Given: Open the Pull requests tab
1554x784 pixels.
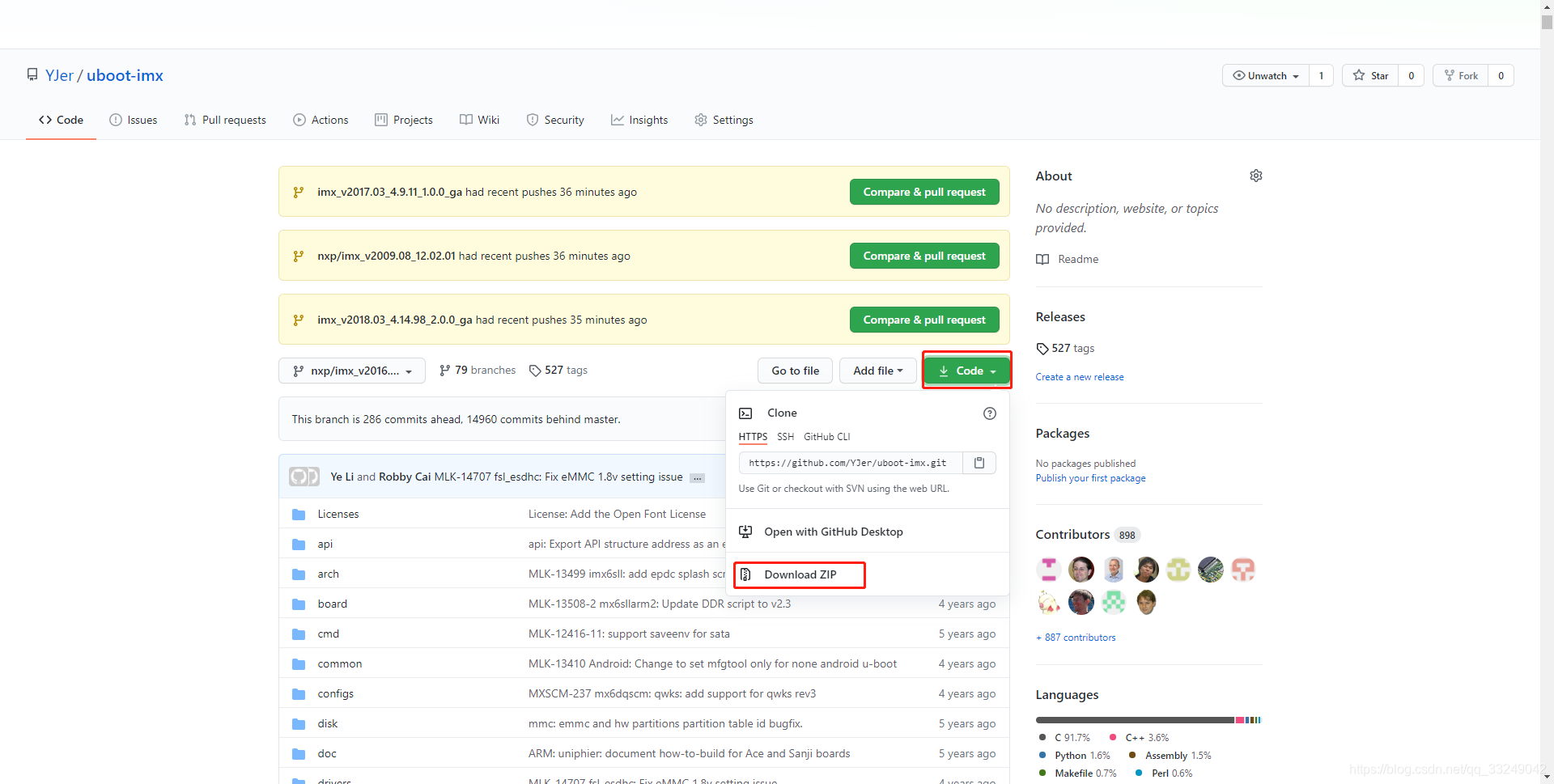Looking at the screenshot, I should coord(225,120).
